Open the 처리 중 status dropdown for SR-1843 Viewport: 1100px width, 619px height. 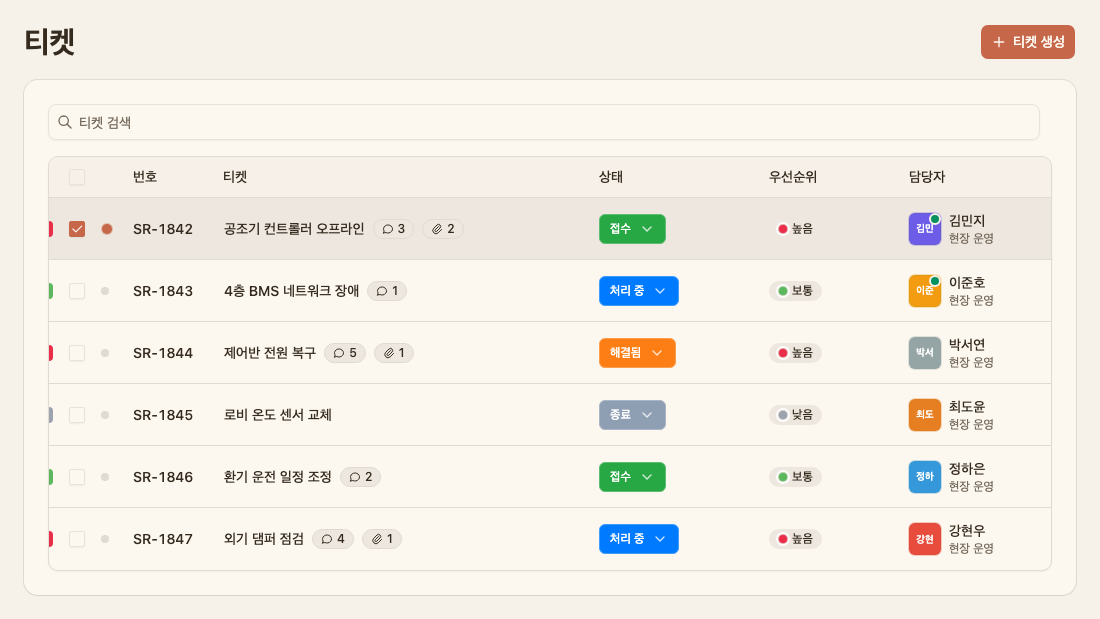[x=638, y=291]
